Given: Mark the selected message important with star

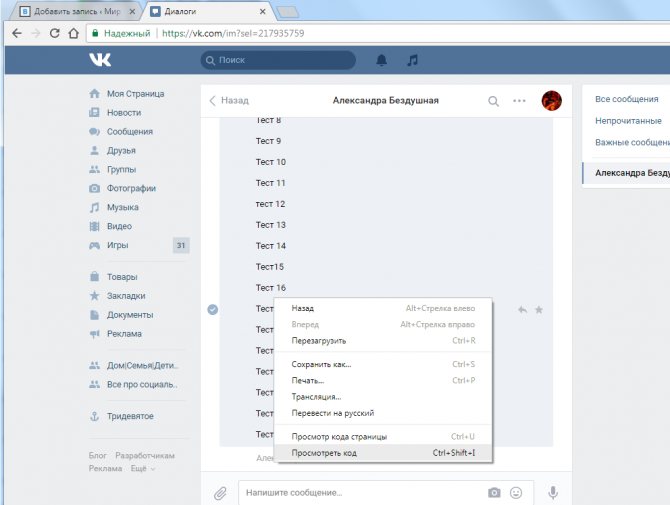Looking at the screenshot, I should point(539,309).
